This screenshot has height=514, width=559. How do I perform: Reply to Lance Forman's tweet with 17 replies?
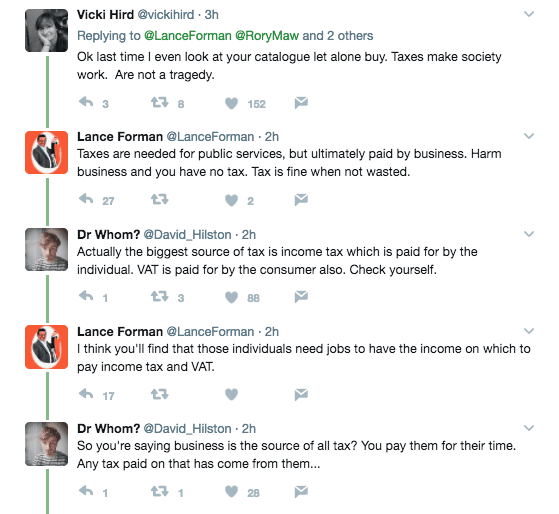coord(86,394)
